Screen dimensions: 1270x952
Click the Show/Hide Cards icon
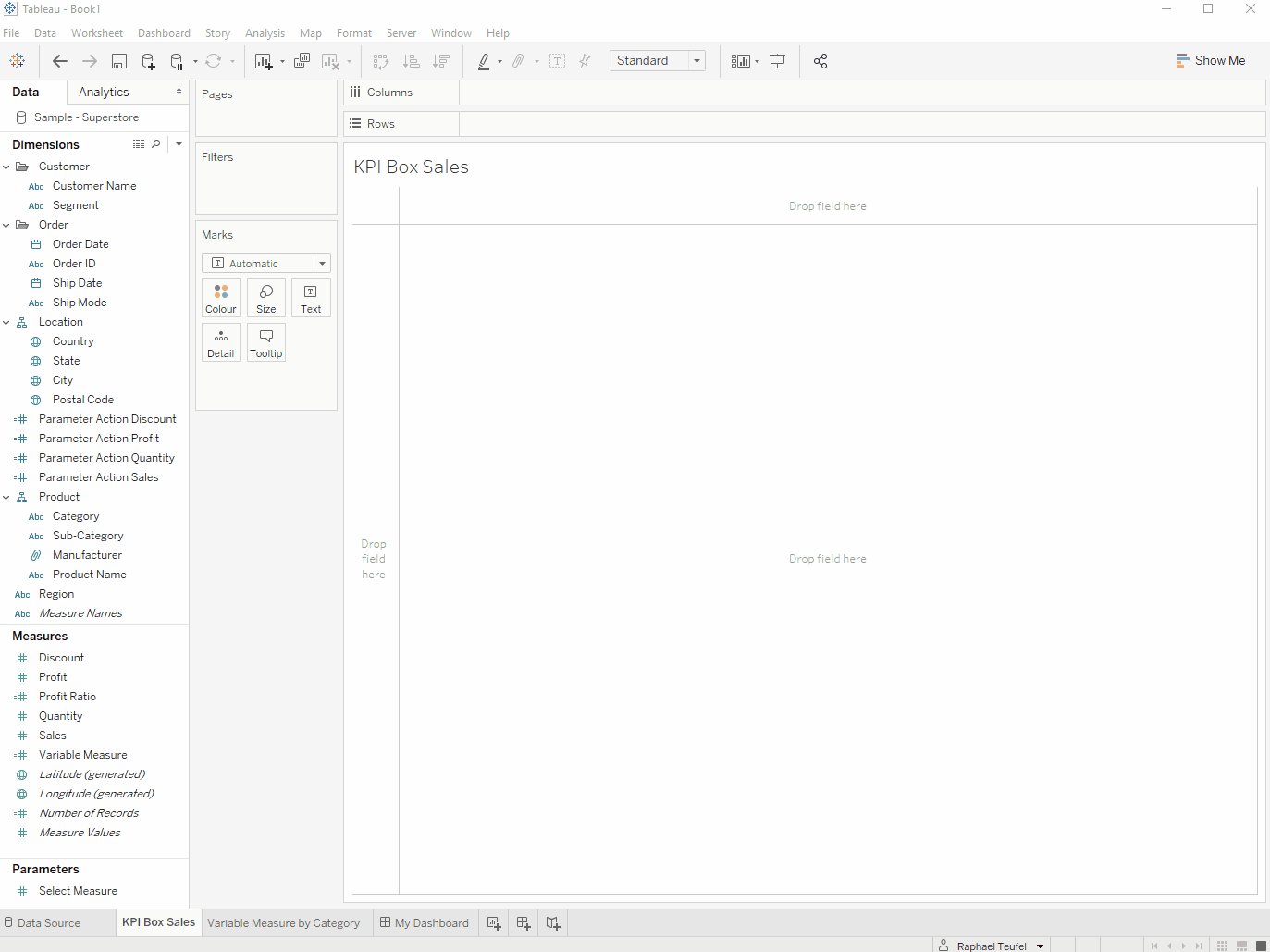click(741, 61)
